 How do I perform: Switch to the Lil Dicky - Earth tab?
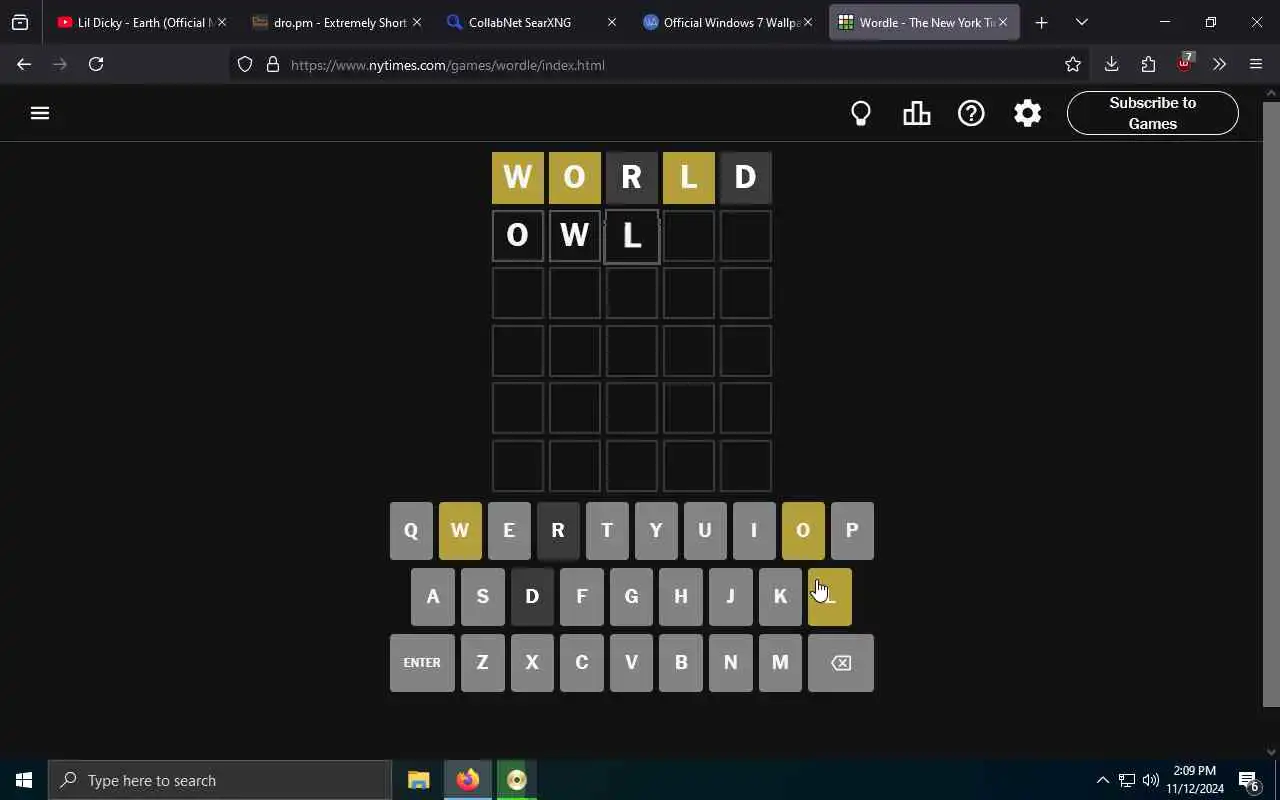pyautogui.click(x=141, y=22)
